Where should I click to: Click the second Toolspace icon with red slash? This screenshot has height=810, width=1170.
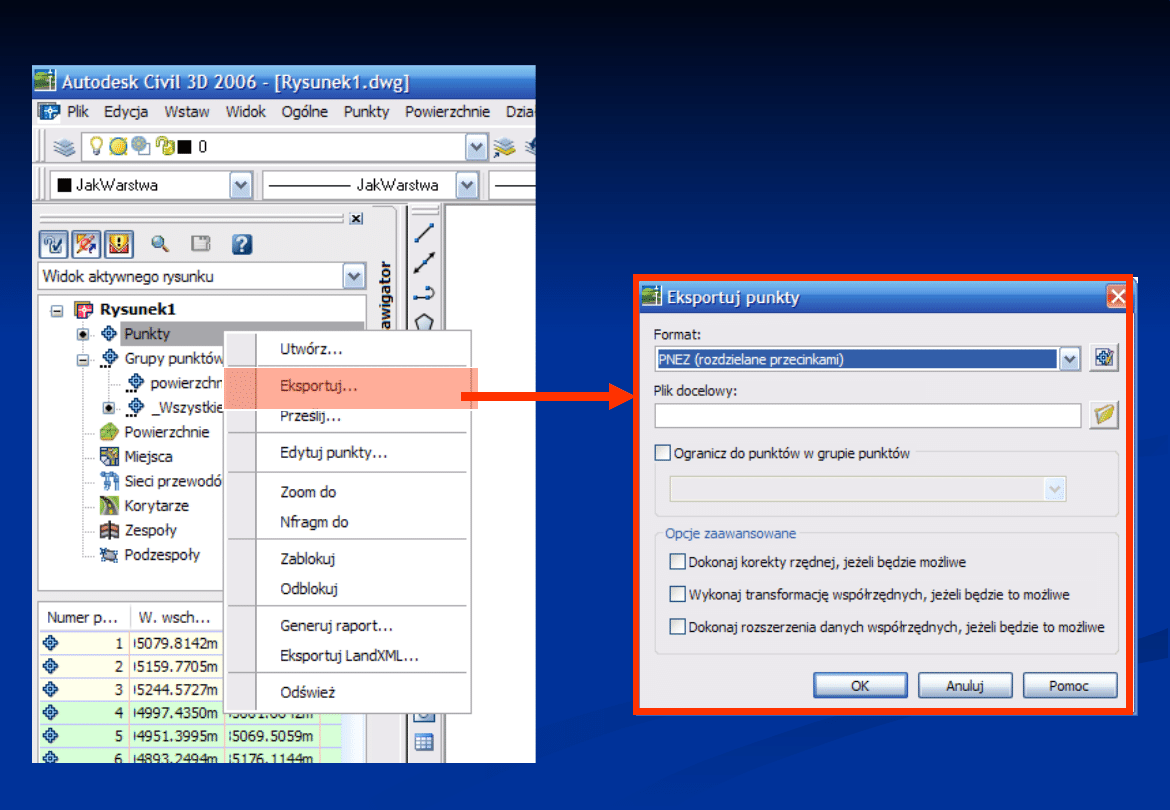click(x=87, y=244)
